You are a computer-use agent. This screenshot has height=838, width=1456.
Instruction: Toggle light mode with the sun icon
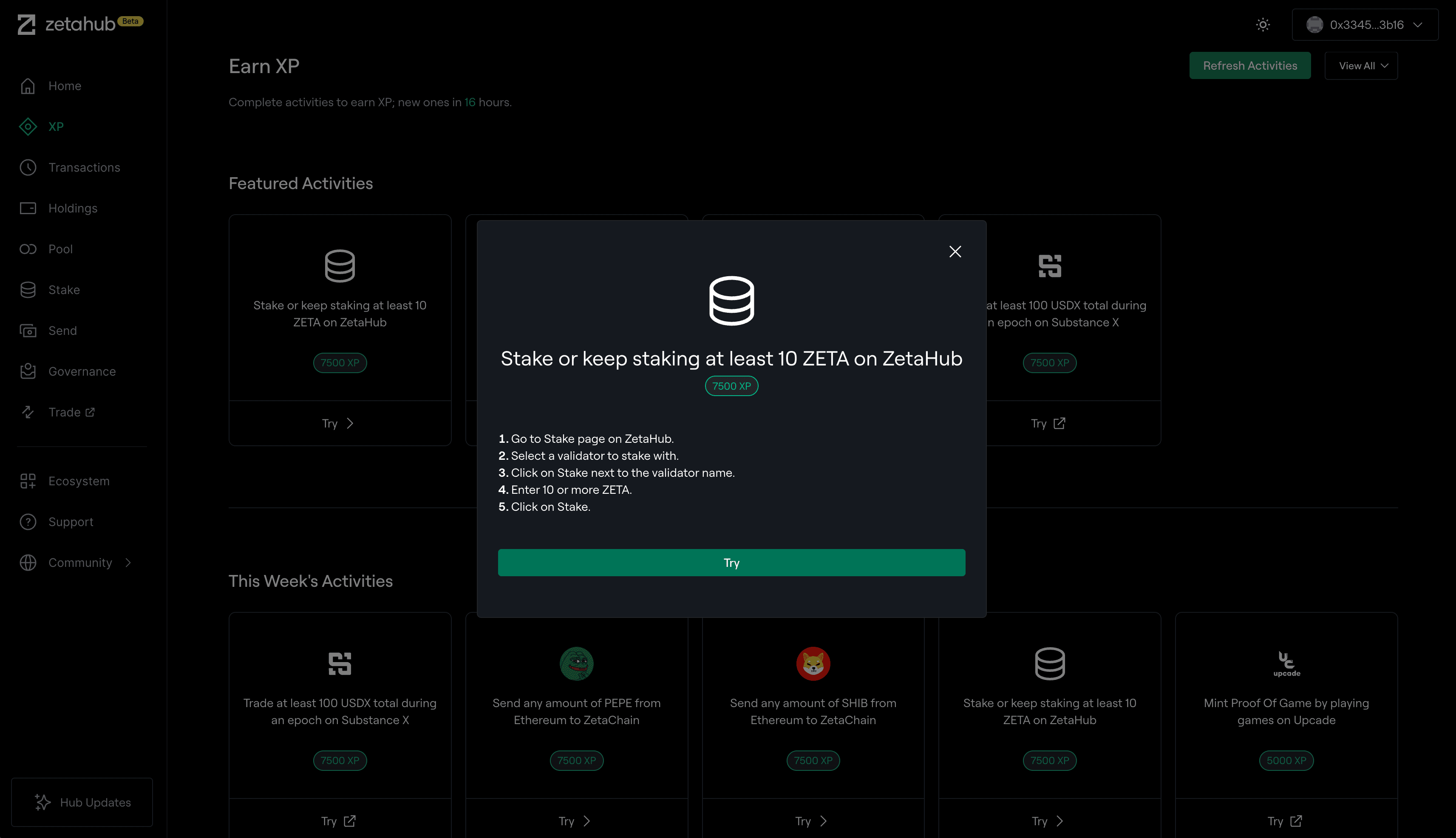tap(1263, 25)
